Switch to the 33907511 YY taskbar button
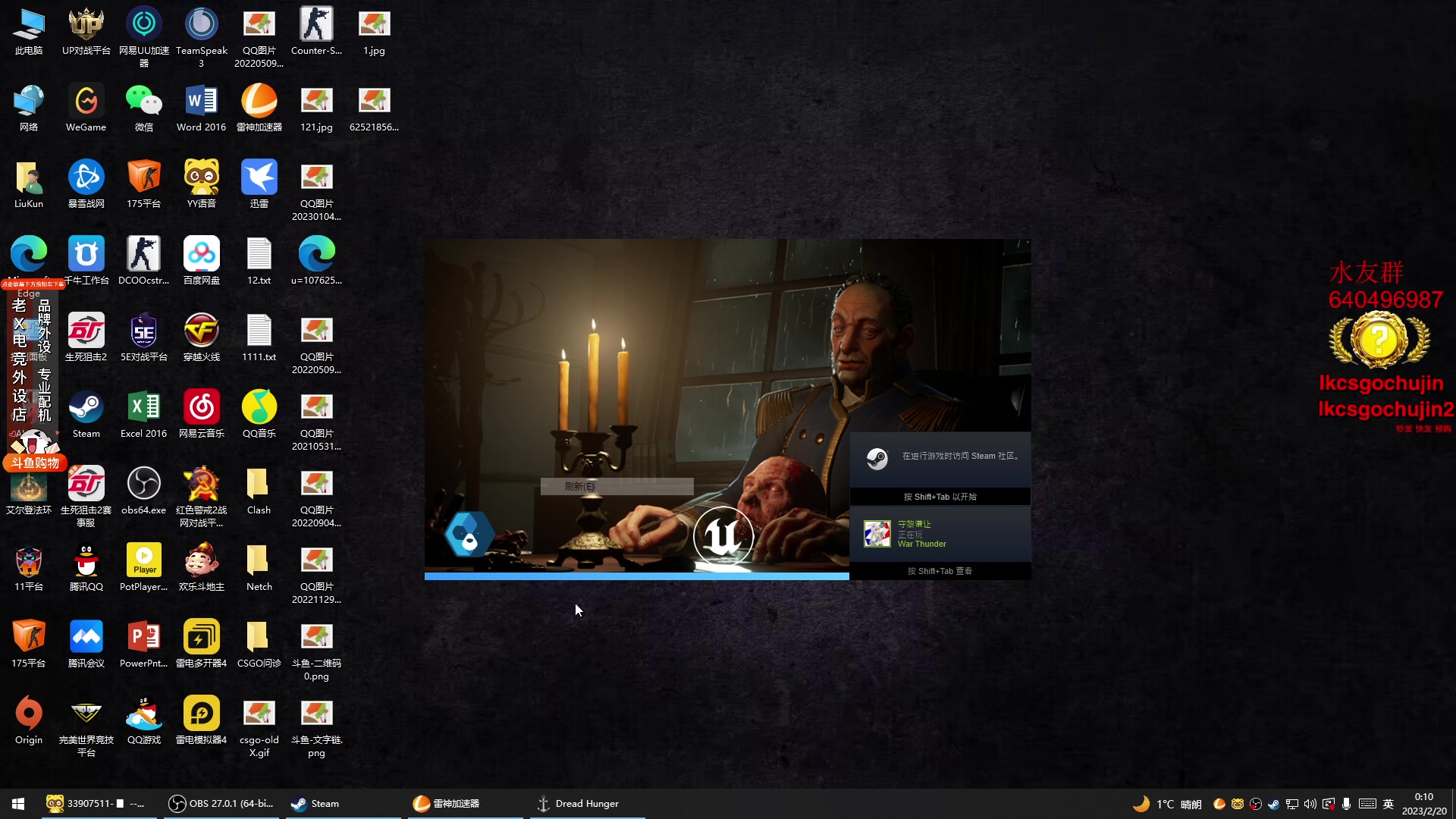Image resolution: width=1456 pixels, height=819 pixels. pos(99,804)
